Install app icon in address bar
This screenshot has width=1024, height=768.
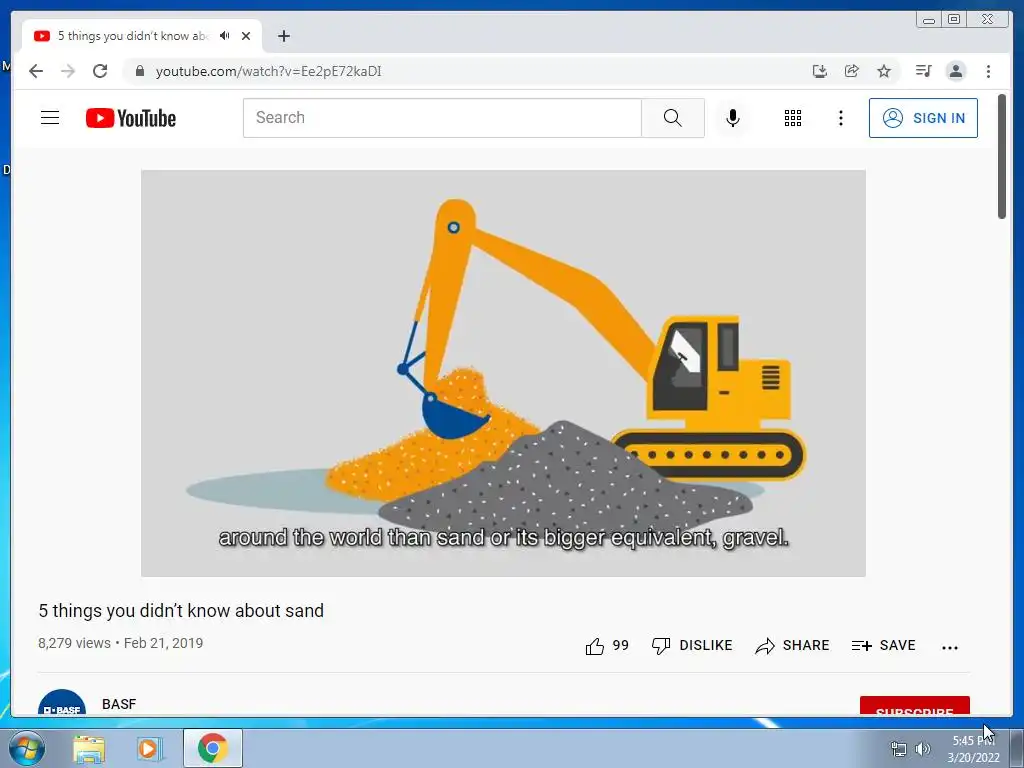(820, 71)
